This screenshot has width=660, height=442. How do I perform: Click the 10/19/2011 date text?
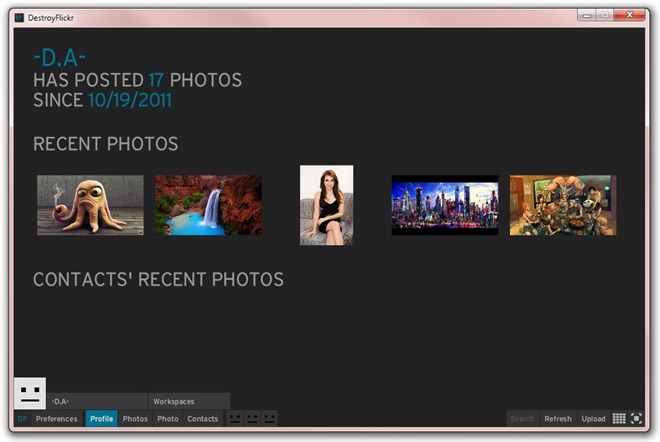pos(130,100)
